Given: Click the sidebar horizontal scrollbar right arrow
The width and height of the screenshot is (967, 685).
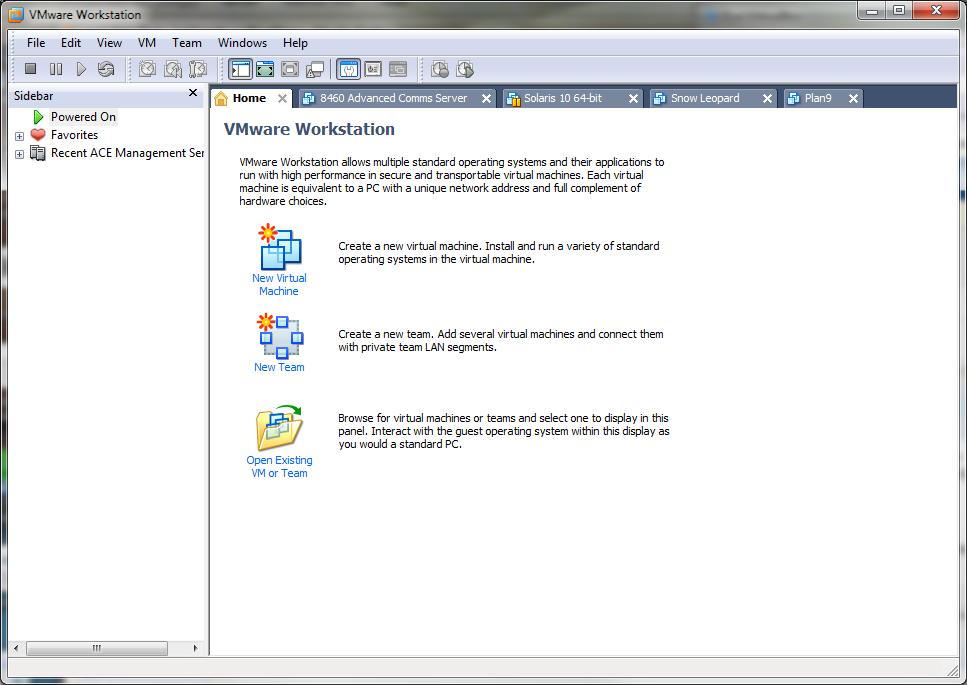Looking at the screenshot, I should click(x=195, y=648).
